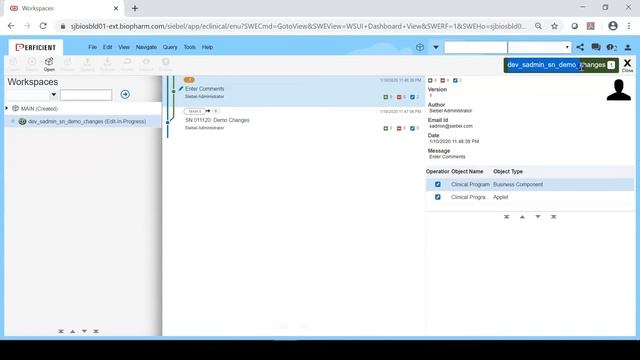Click the Open workspace toolbar icon
Viewport: 640px width, 360px height.
click(x=49, y=64)
